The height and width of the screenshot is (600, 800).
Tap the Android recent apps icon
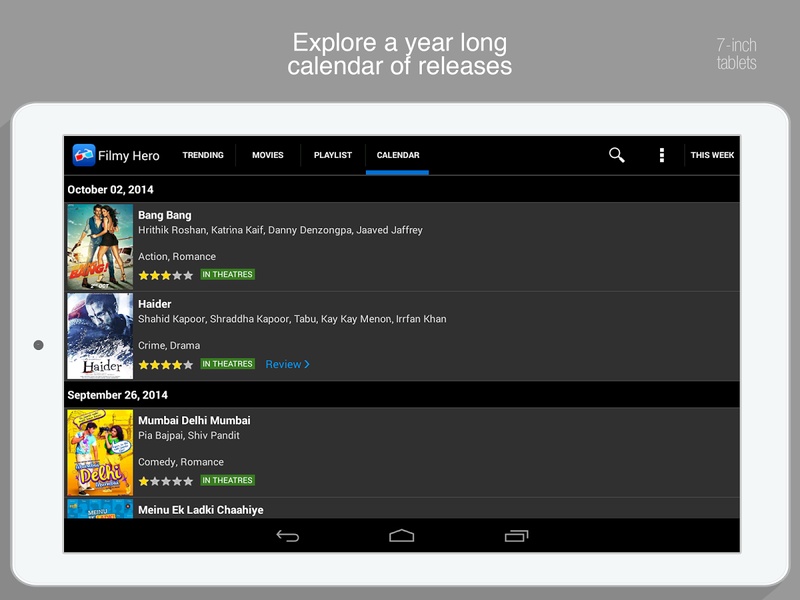pos(516,536)
